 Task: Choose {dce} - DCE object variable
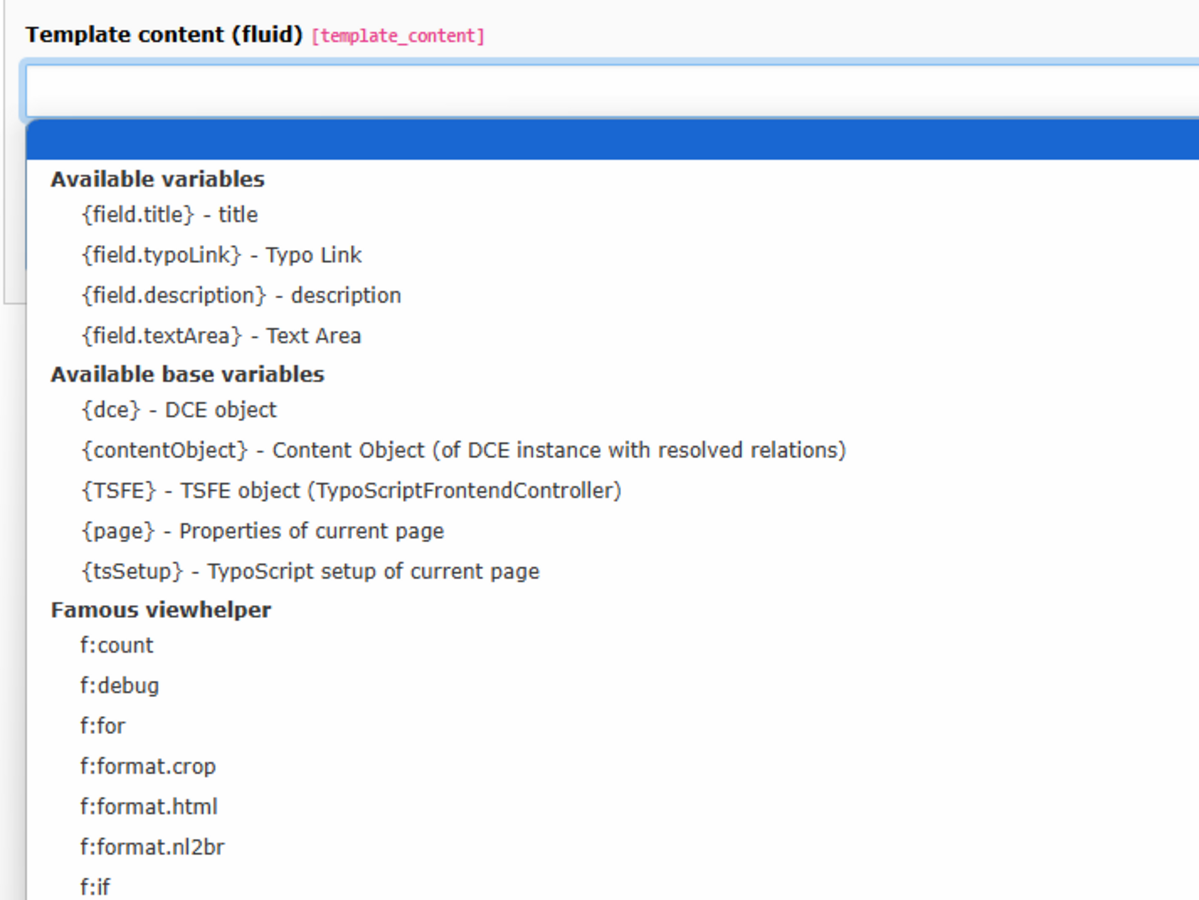612,411
